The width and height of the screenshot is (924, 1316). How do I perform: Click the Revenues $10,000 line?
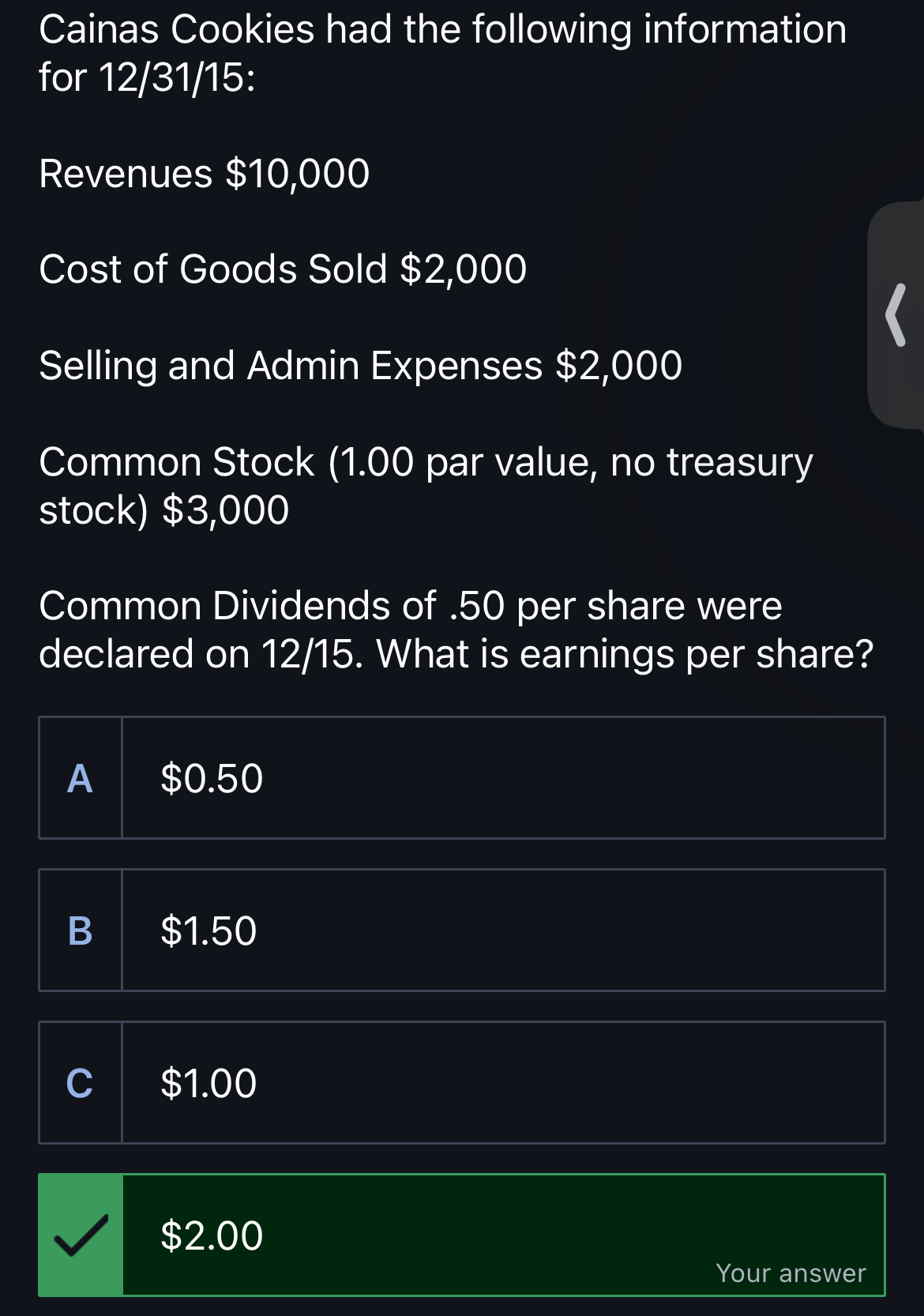[205, 174]
